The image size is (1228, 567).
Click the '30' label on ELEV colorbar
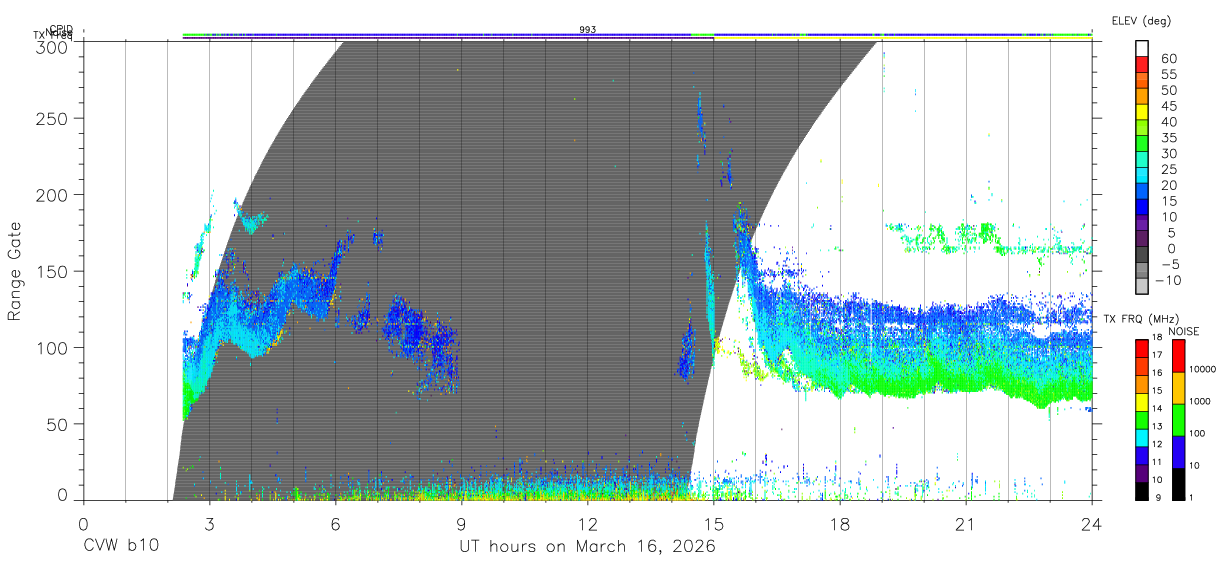[1168, 153]
